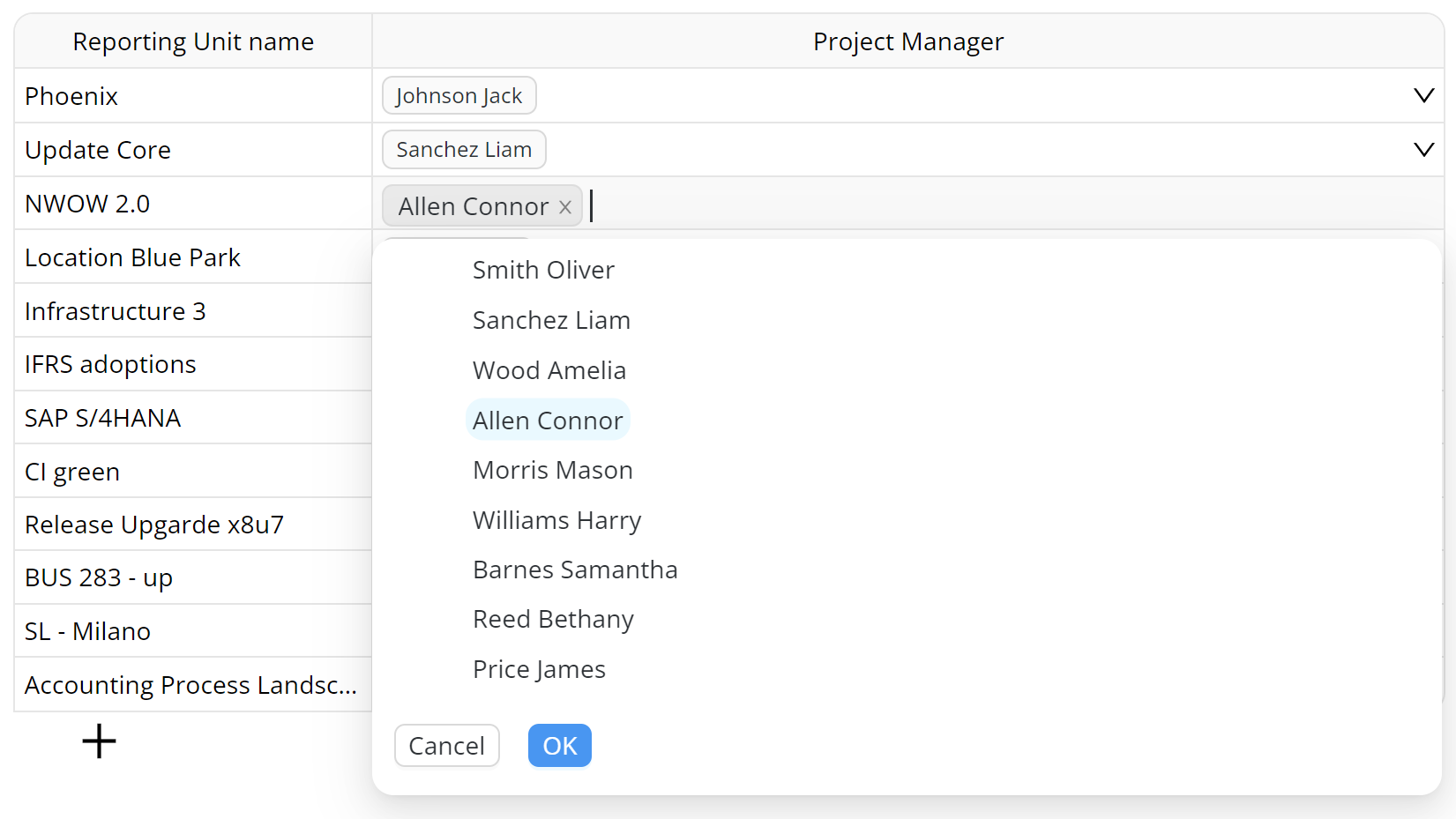Pick Barnes Samantha from dropdown
The image size is (1456, 819).
tap(575, 570)
